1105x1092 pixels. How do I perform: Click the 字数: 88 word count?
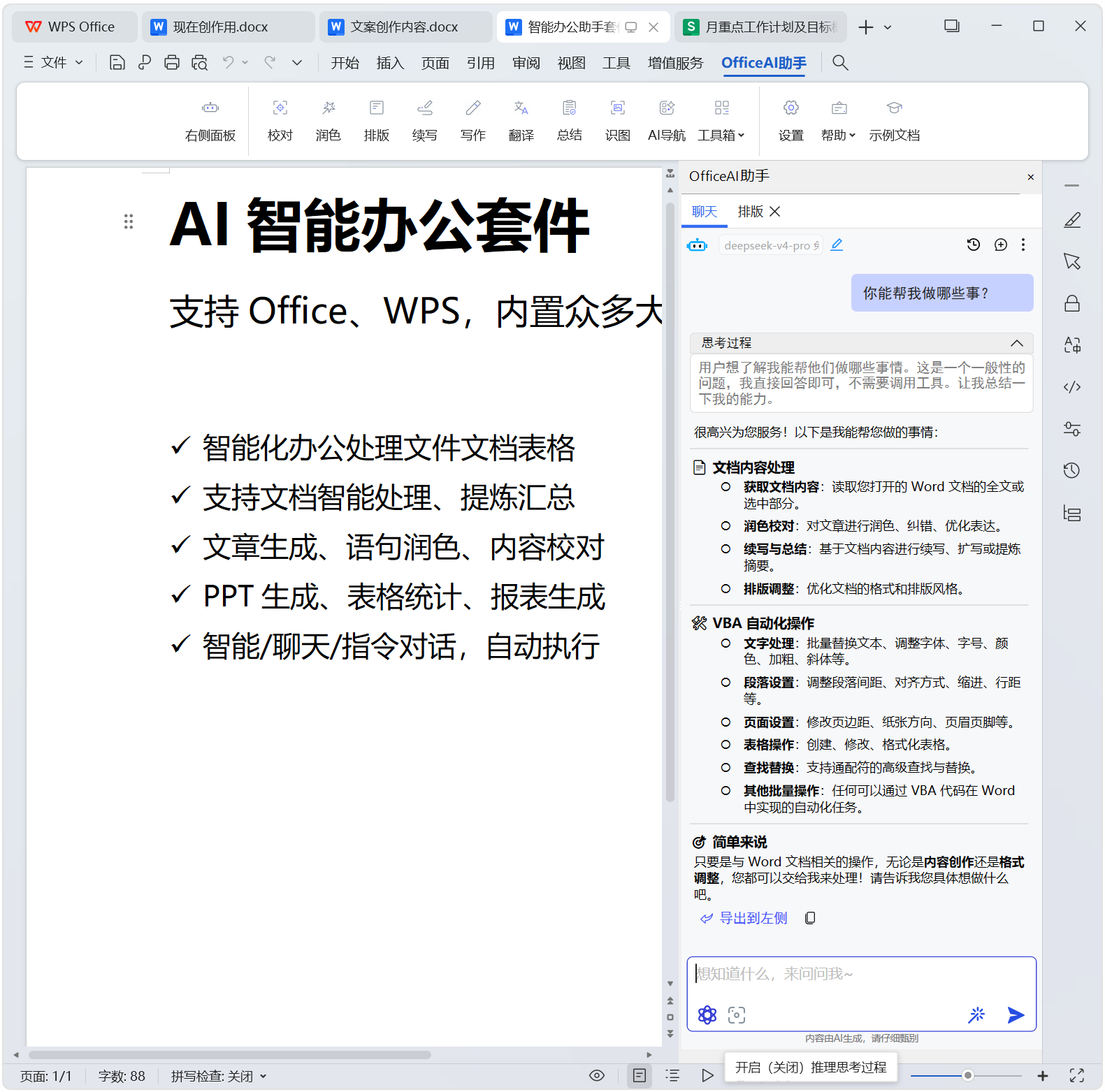tap(122, 1076)
